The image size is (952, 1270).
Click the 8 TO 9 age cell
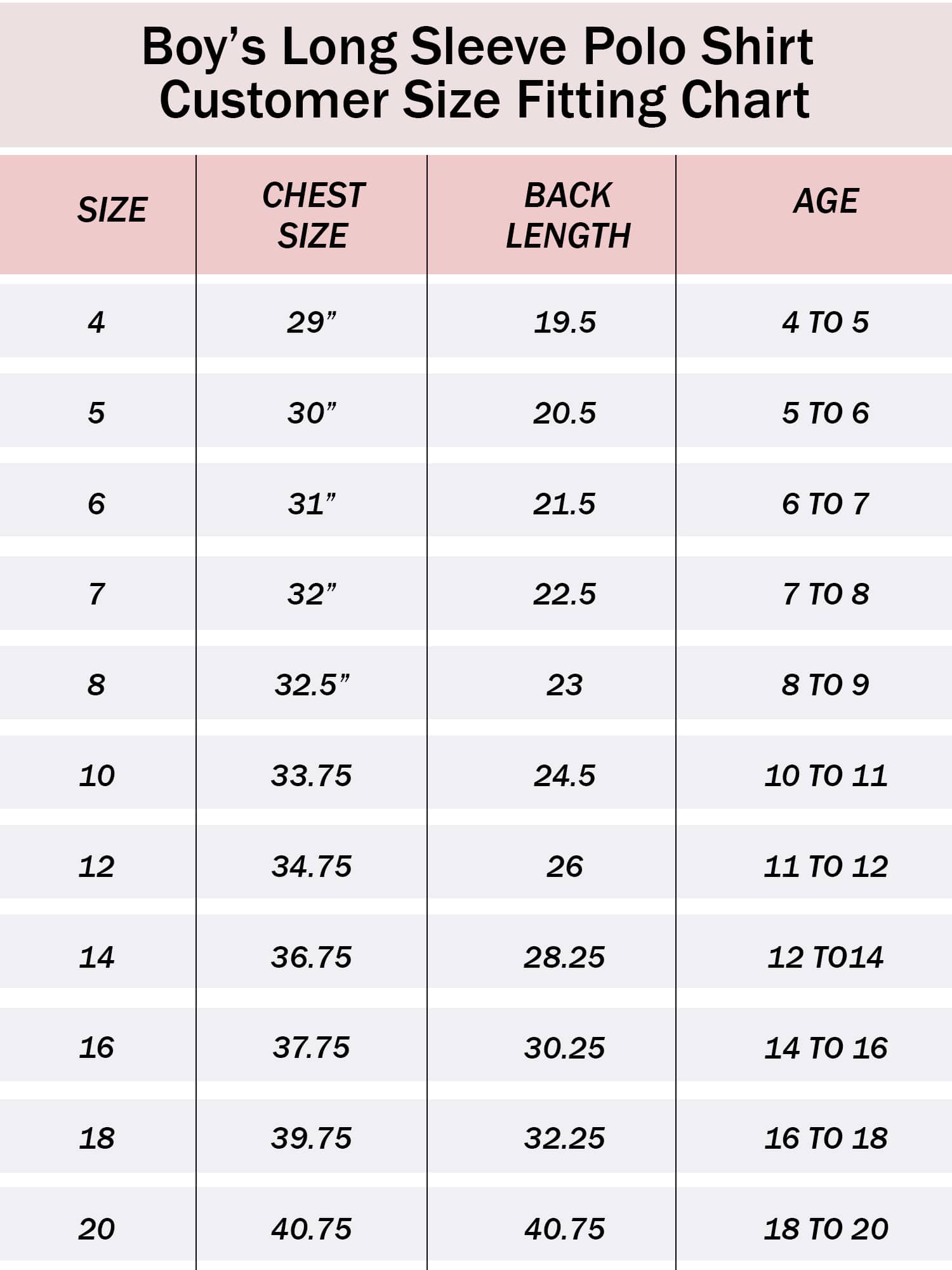tap(826, 685)
